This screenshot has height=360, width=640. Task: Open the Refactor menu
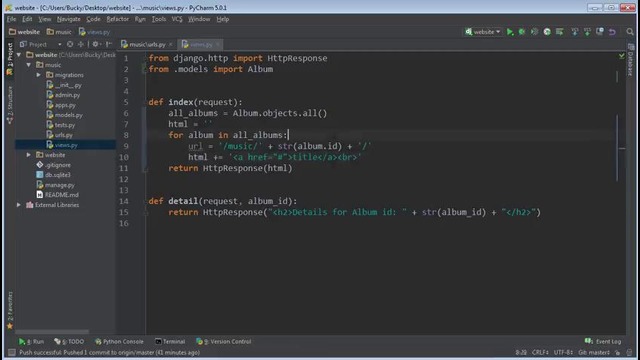(118, 19)
